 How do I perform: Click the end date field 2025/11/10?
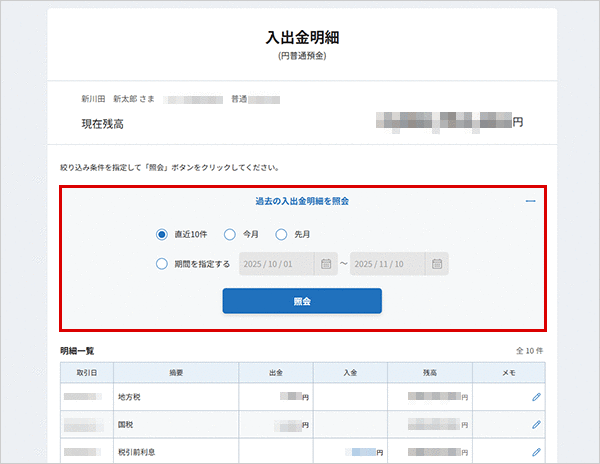point(387,264)
